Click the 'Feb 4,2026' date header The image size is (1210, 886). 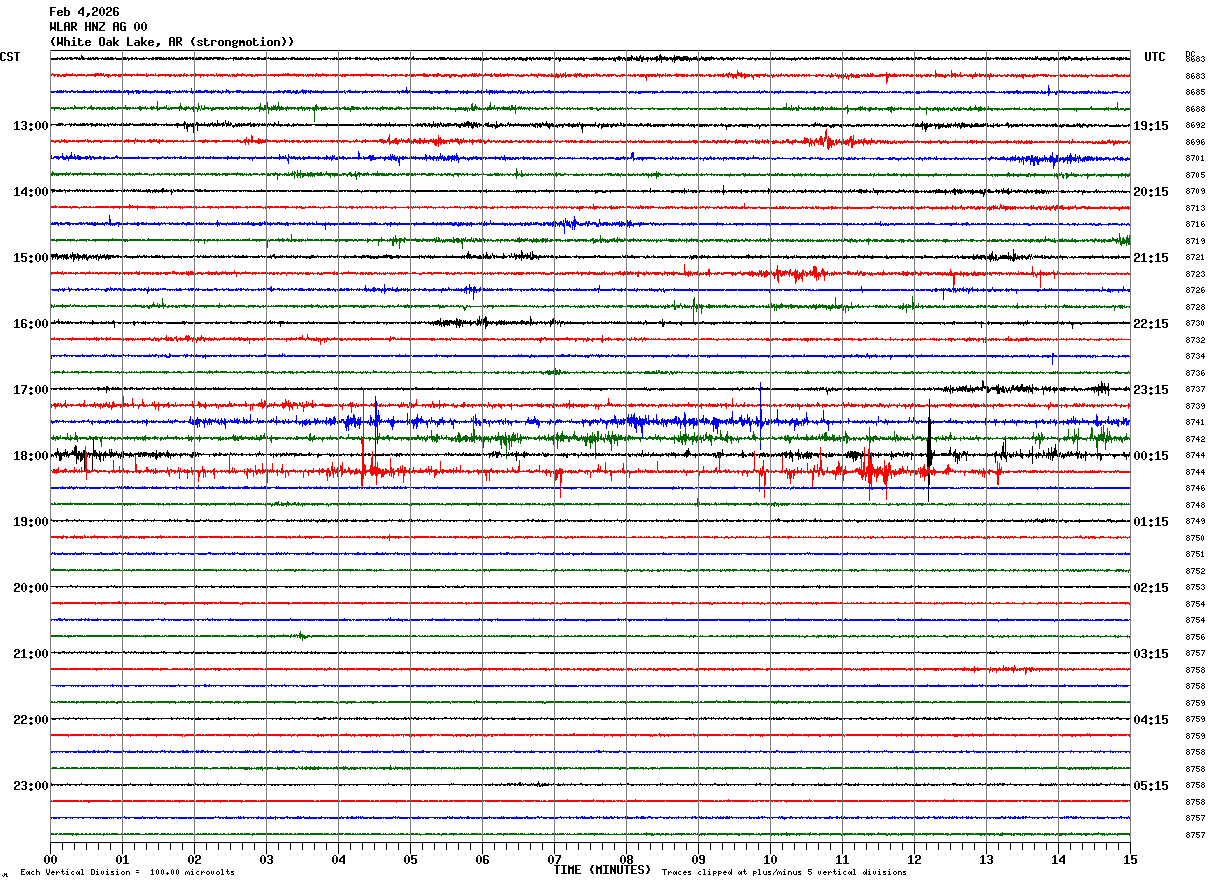coord(84,12)
